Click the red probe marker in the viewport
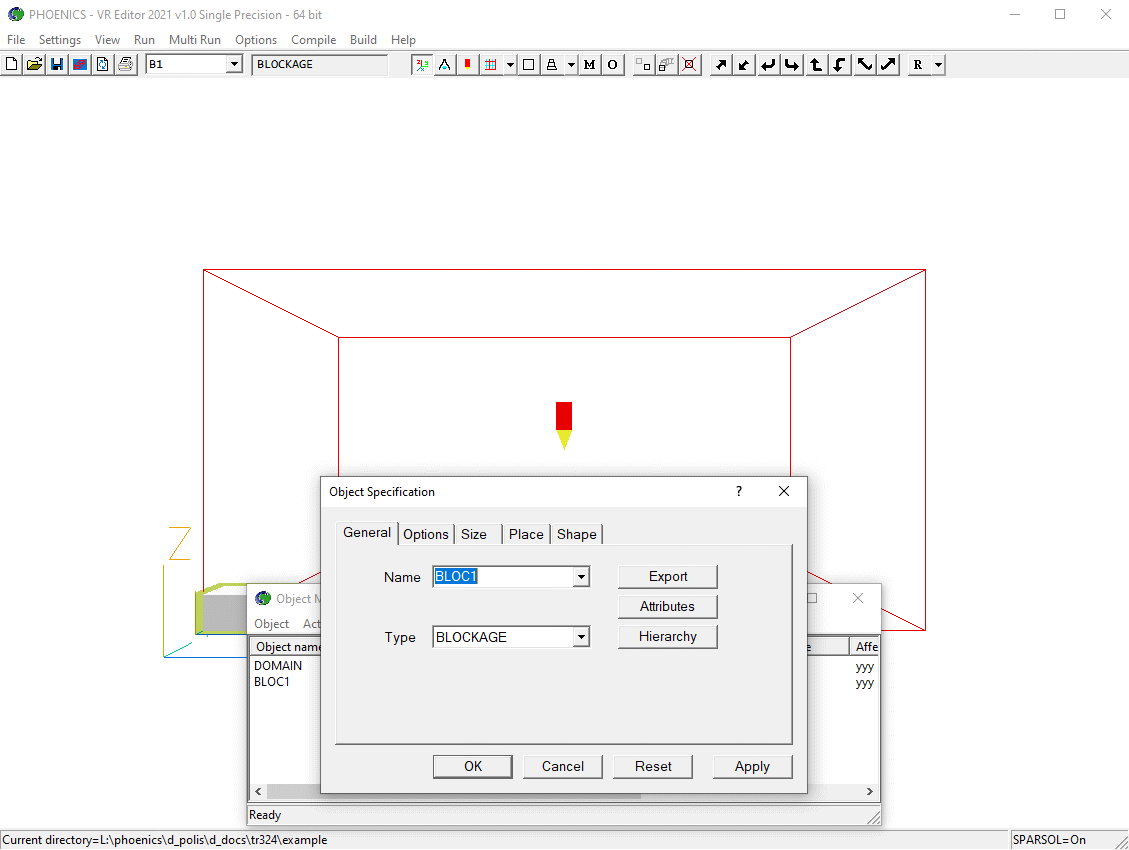The height and width of the screenshot is (850, 1129). 564,416
